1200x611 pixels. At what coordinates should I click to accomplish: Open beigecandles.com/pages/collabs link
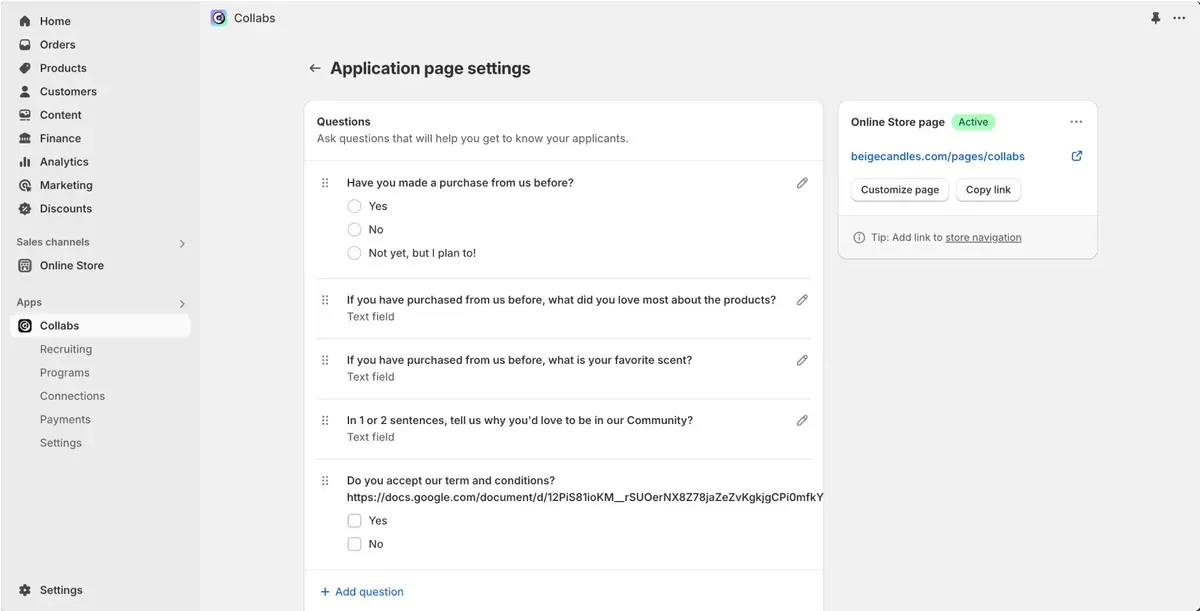938,156
